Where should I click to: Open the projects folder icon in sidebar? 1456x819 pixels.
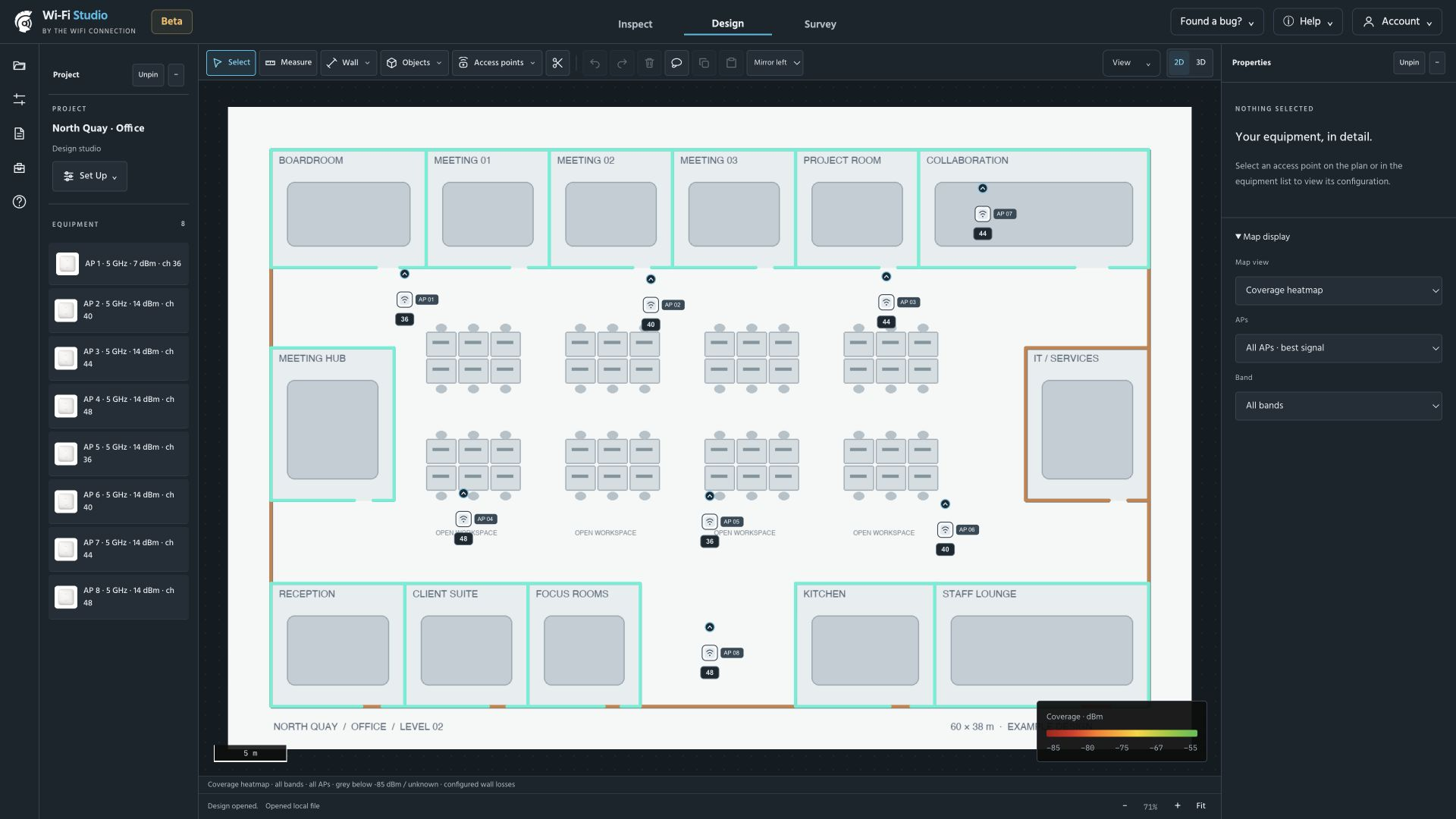click(x=19, y=66)
